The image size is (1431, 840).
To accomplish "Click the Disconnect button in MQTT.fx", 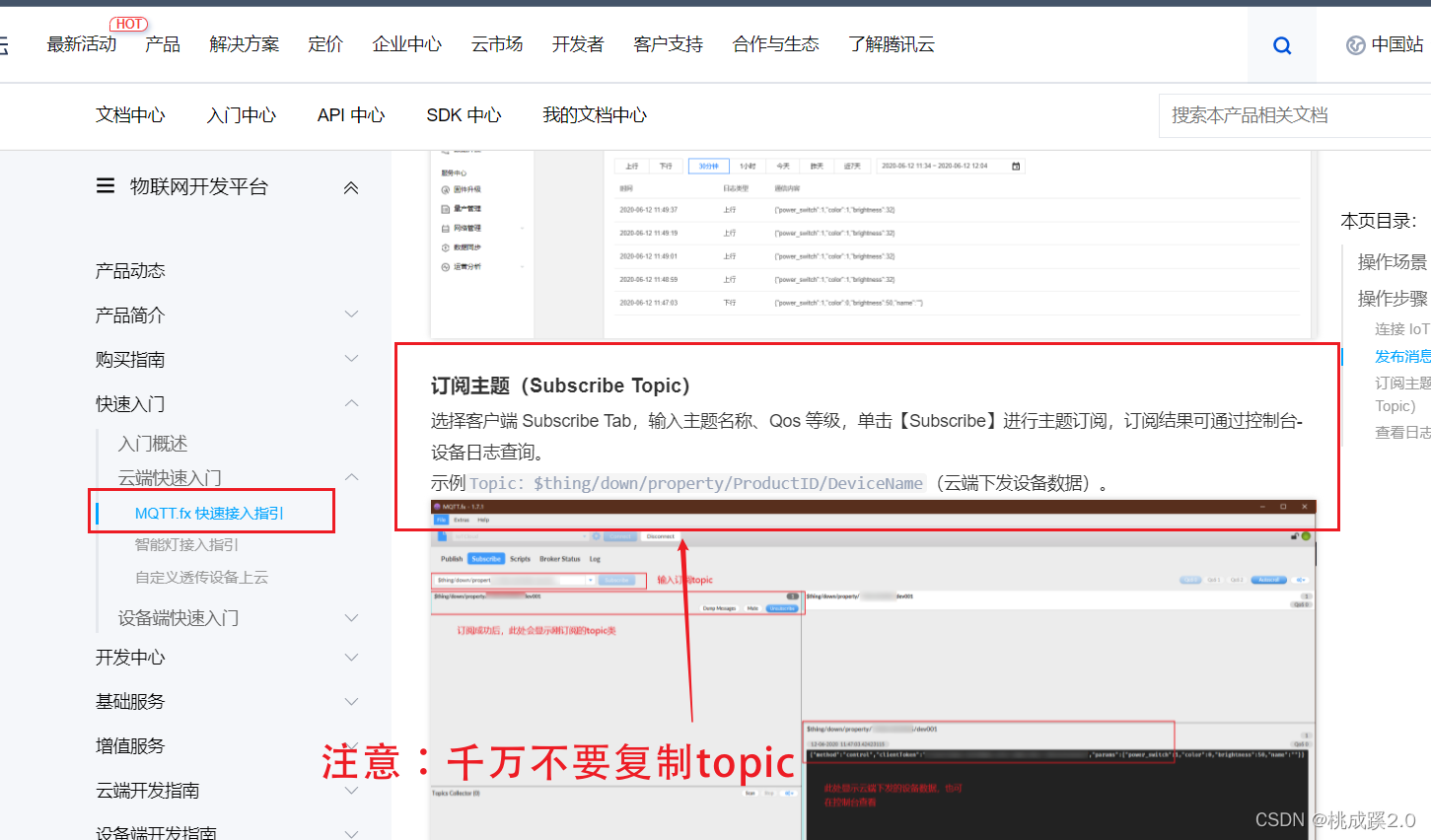I will pyautogui.click(x=662, y=535).
